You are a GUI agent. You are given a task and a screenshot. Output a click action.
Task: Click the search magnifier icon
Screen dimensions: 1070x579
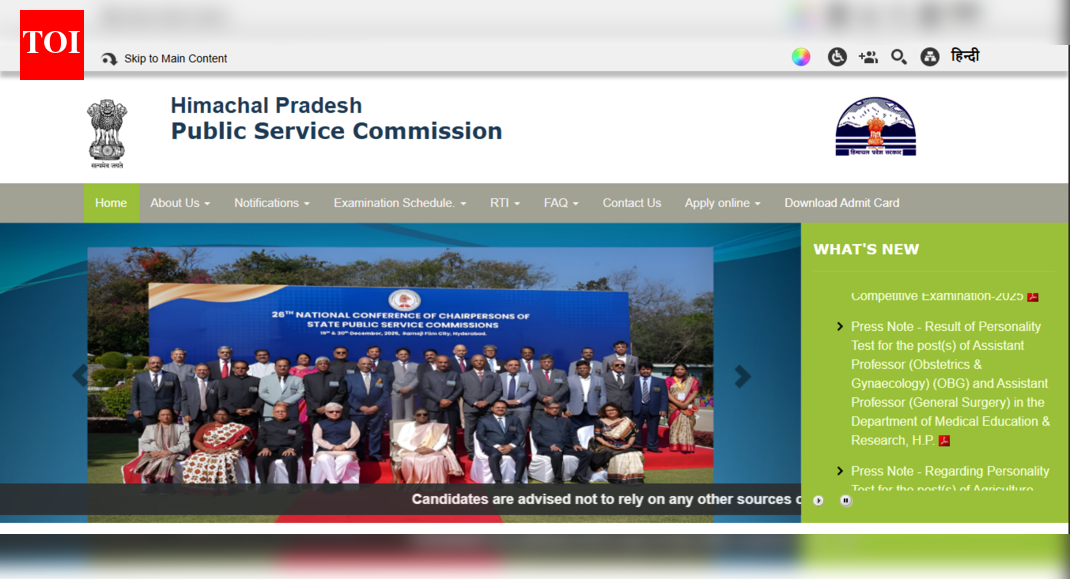(899, 57)
